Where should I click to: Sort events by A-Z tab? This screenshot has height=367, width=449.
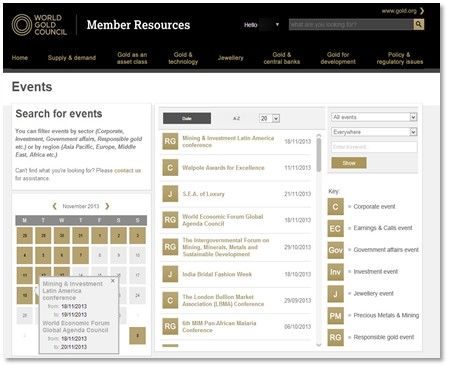tap(236, 118)
